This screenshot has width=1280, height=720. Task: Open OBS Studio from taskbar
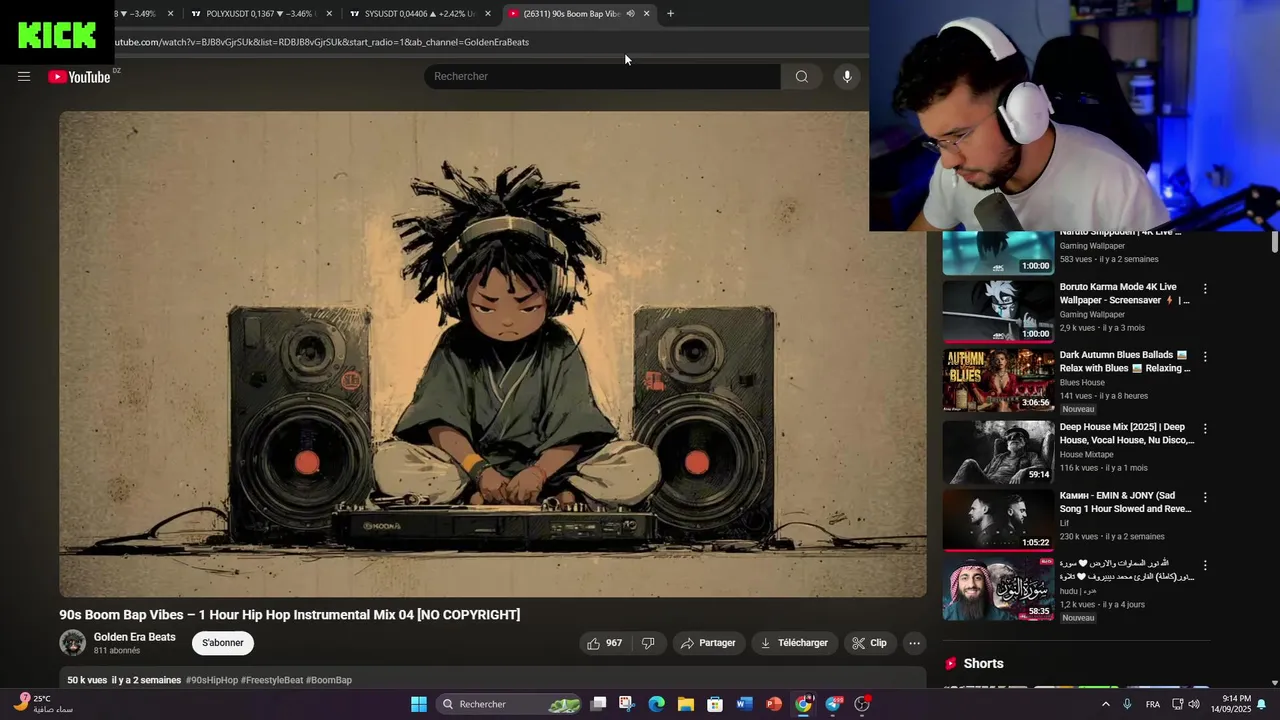pos(862,704)
